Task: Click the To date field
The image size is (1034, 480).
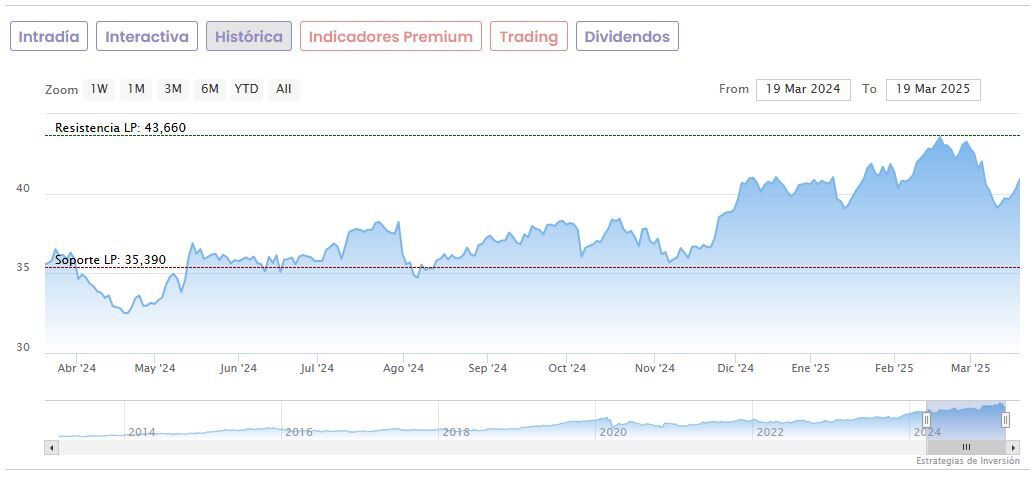Action: (933, 89)
